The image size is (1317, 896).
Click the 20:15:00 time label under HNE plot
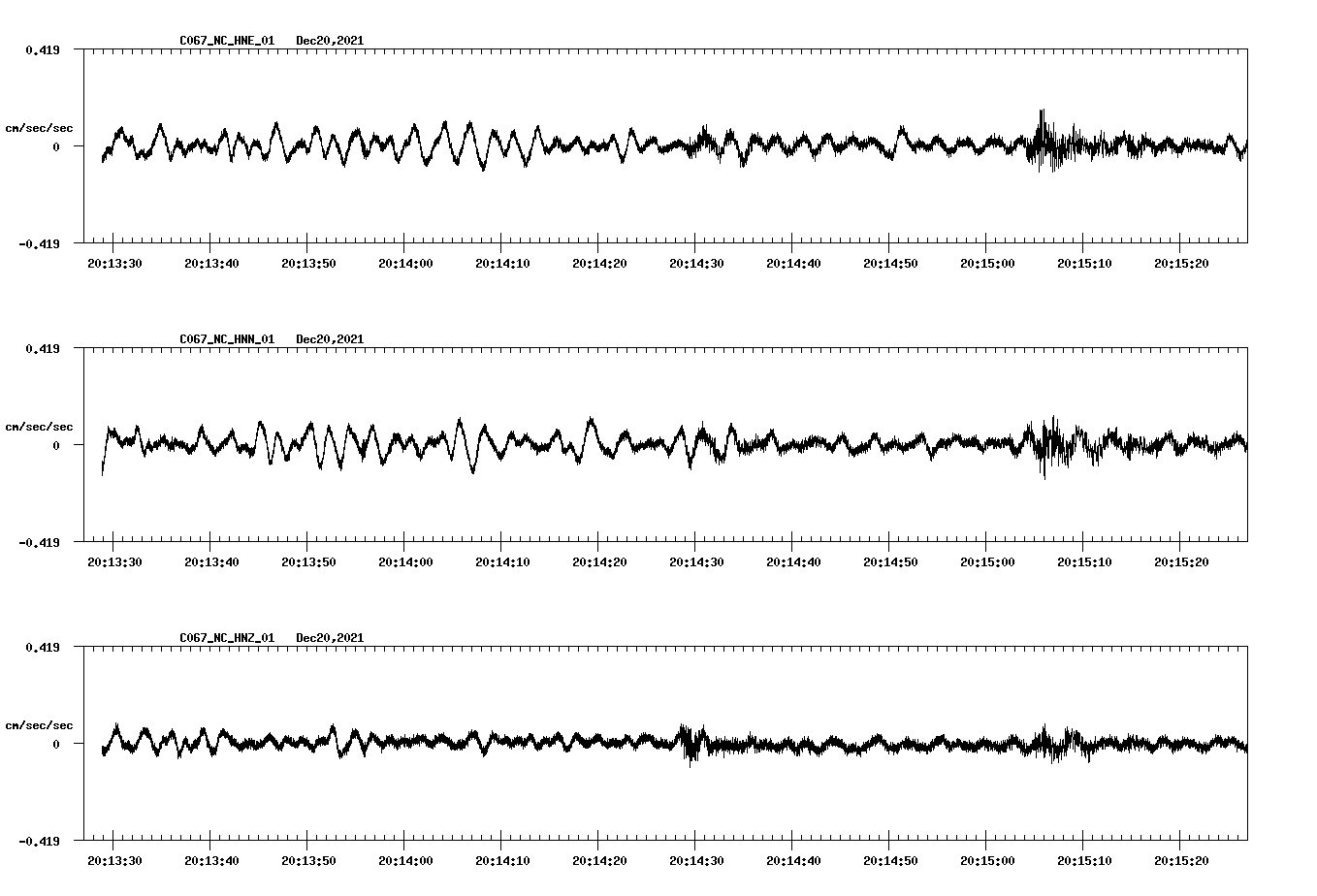point(987,263)
